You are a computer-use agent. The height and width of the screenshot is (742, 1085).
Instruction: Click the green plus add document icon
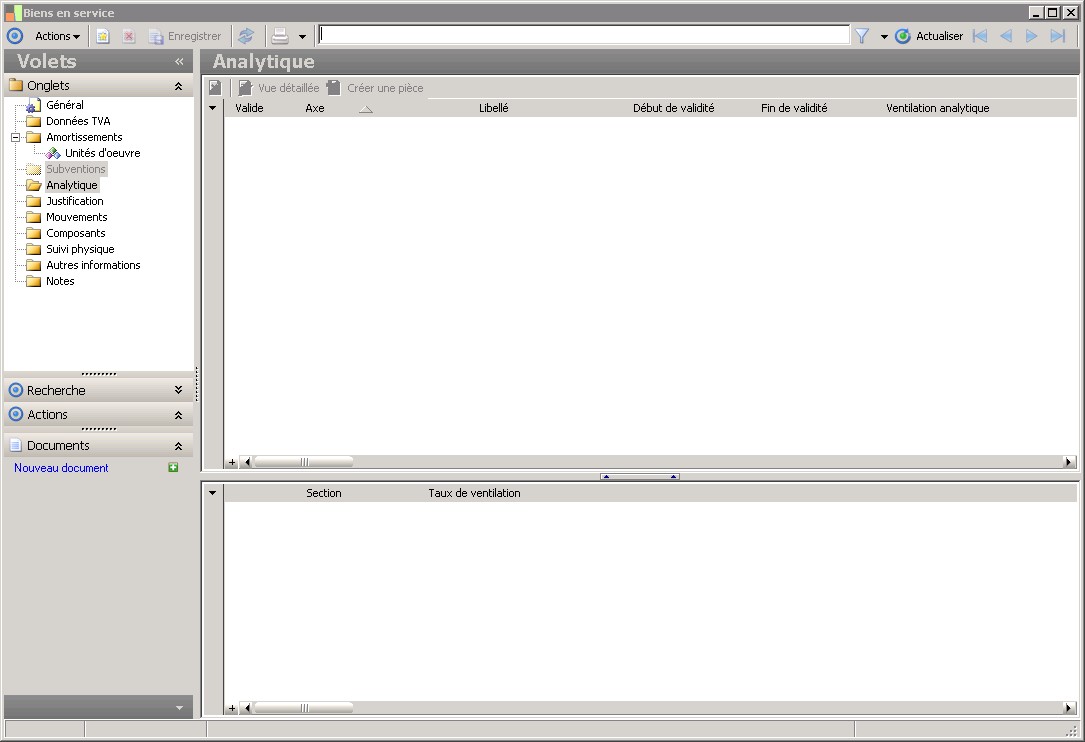click(173, 467)
